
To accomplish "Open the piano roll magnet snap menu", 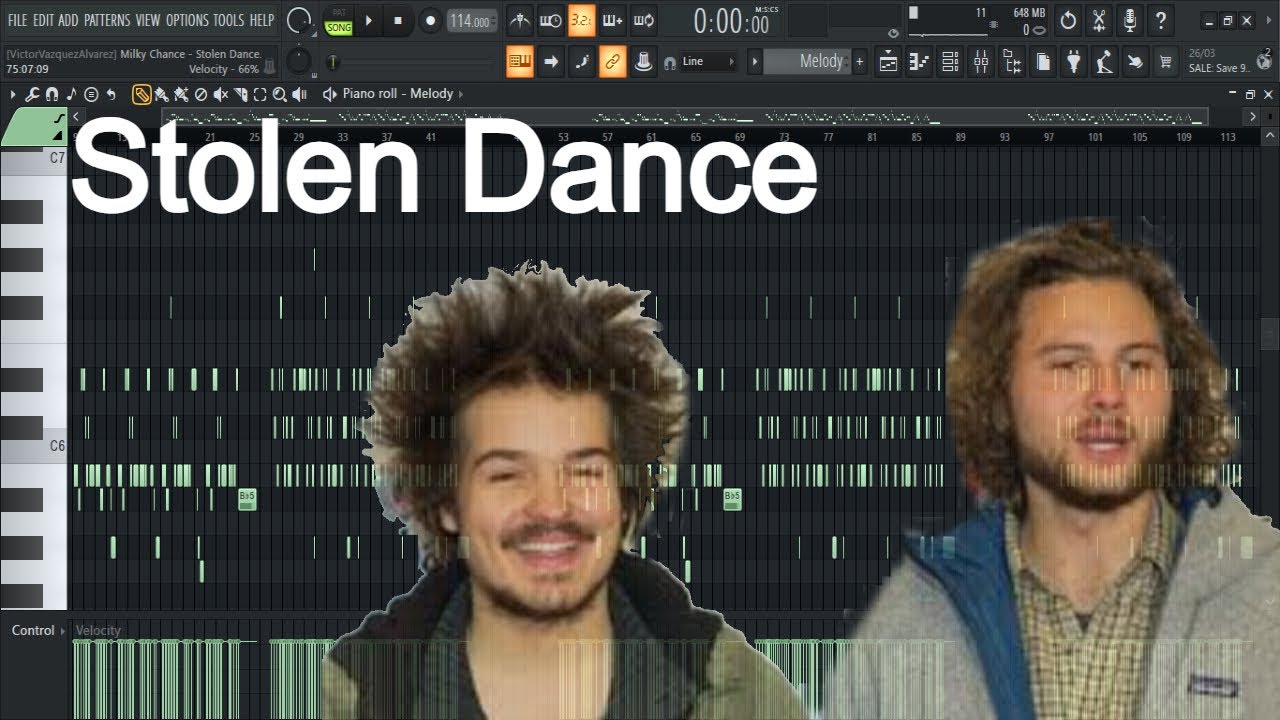I will [x=52, y=94].
